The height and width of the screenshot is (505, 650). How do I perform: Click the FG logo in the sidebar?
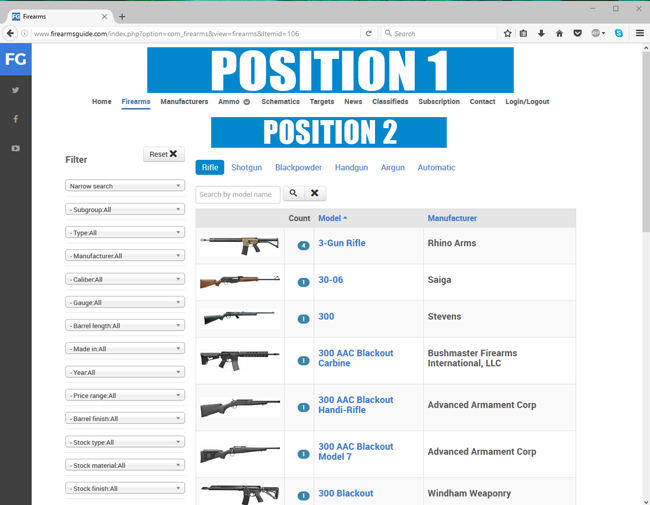coord(15,60)
